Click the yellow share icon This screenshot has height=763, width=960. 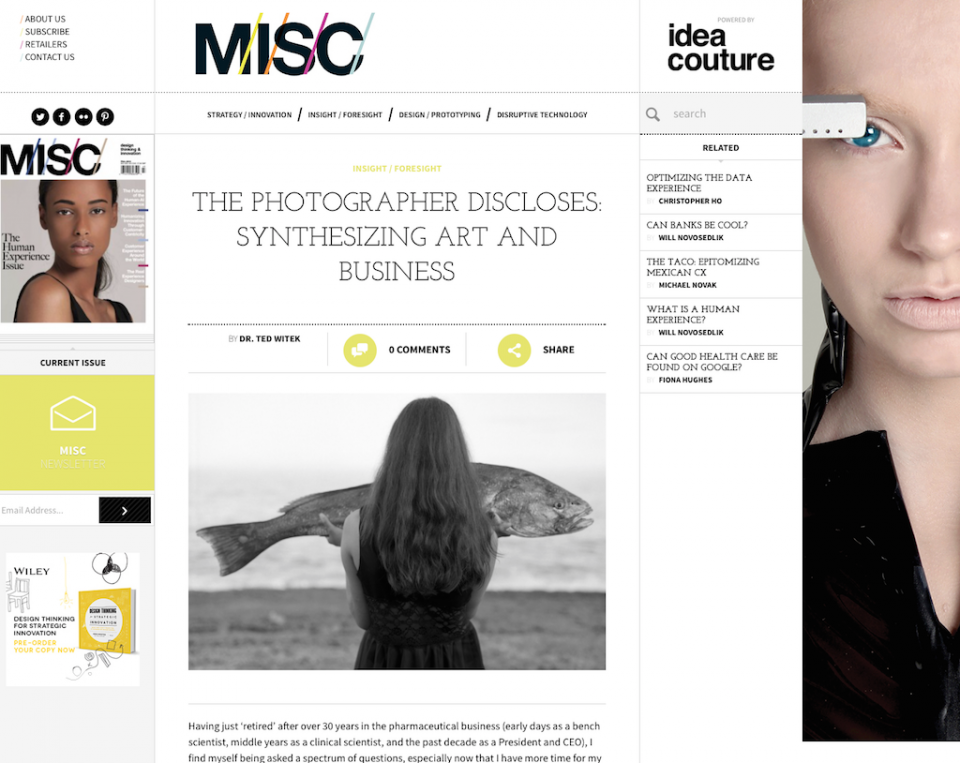(514, 350)
